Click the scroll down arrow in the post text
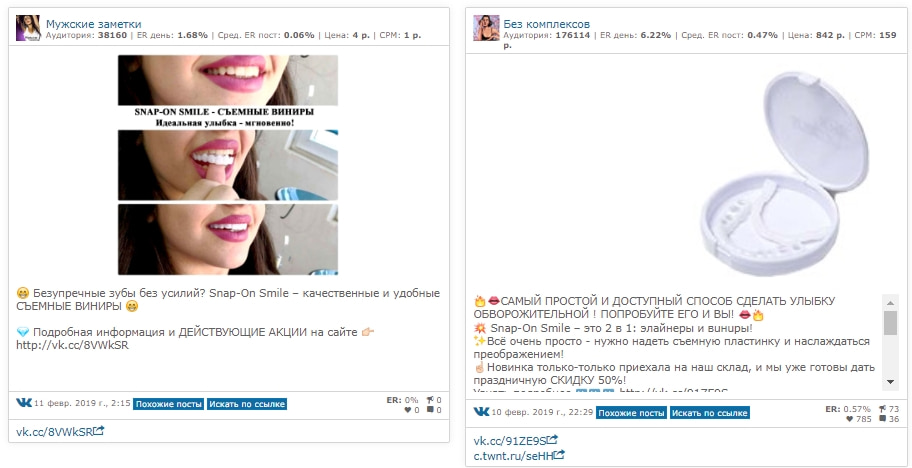Screen dimensions: 912x468 tap(890, 382)
